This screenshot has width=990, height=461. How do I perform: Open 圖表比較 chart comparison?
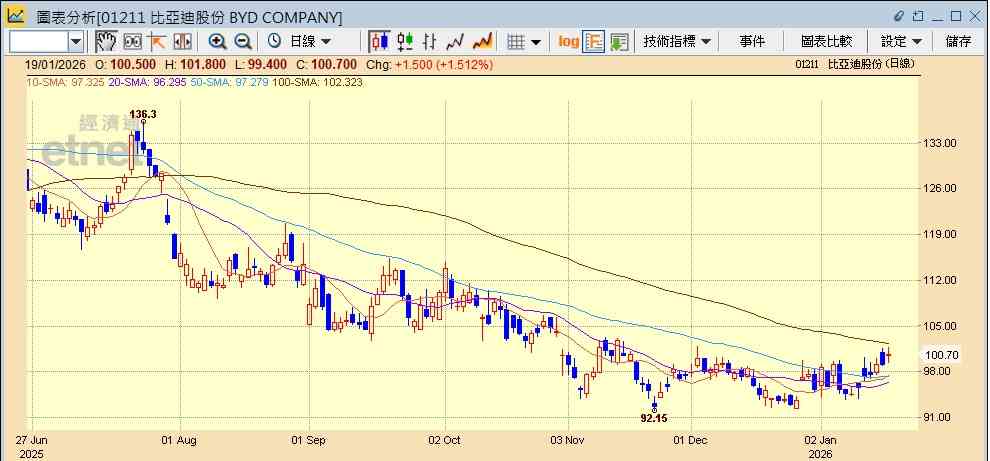[826, 42]
